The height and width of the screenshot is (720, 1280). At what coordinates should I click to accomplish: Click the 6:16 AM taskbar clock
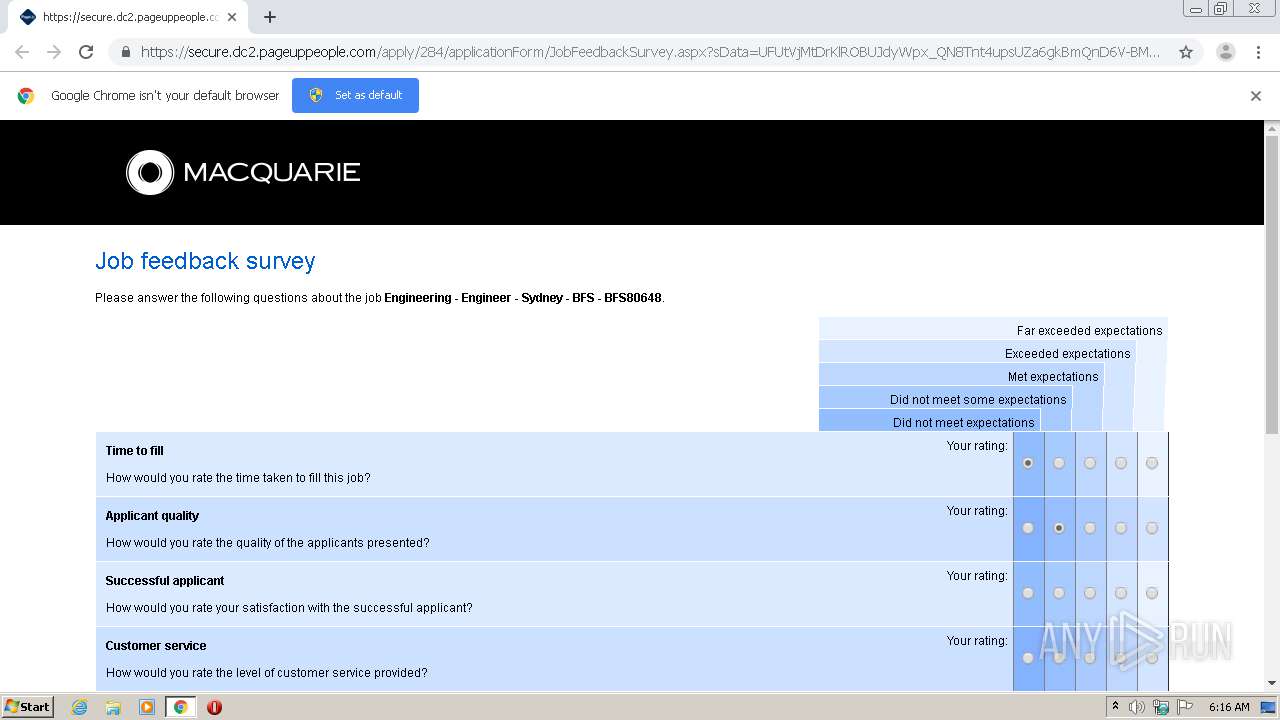click(x=1229, y=707)
